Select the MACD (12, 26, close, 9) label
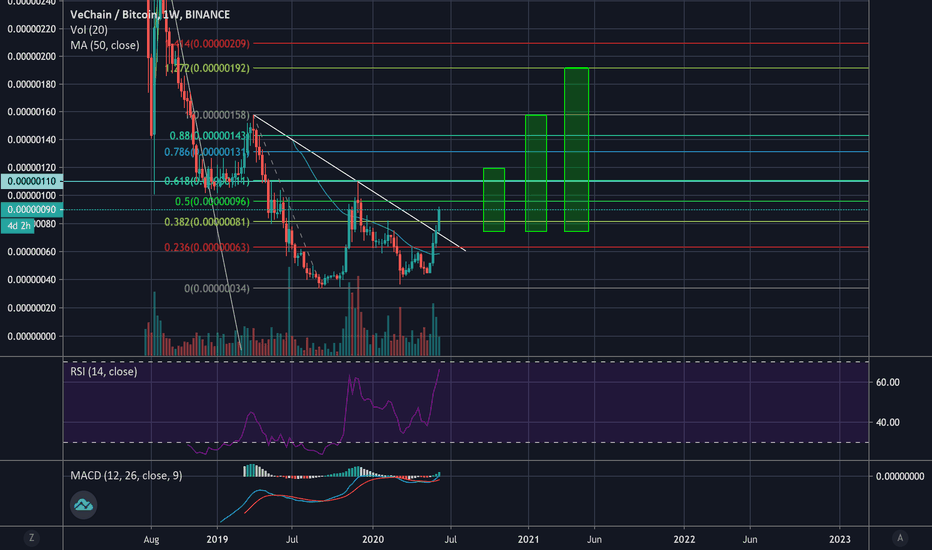 click(x=126, y=476)
